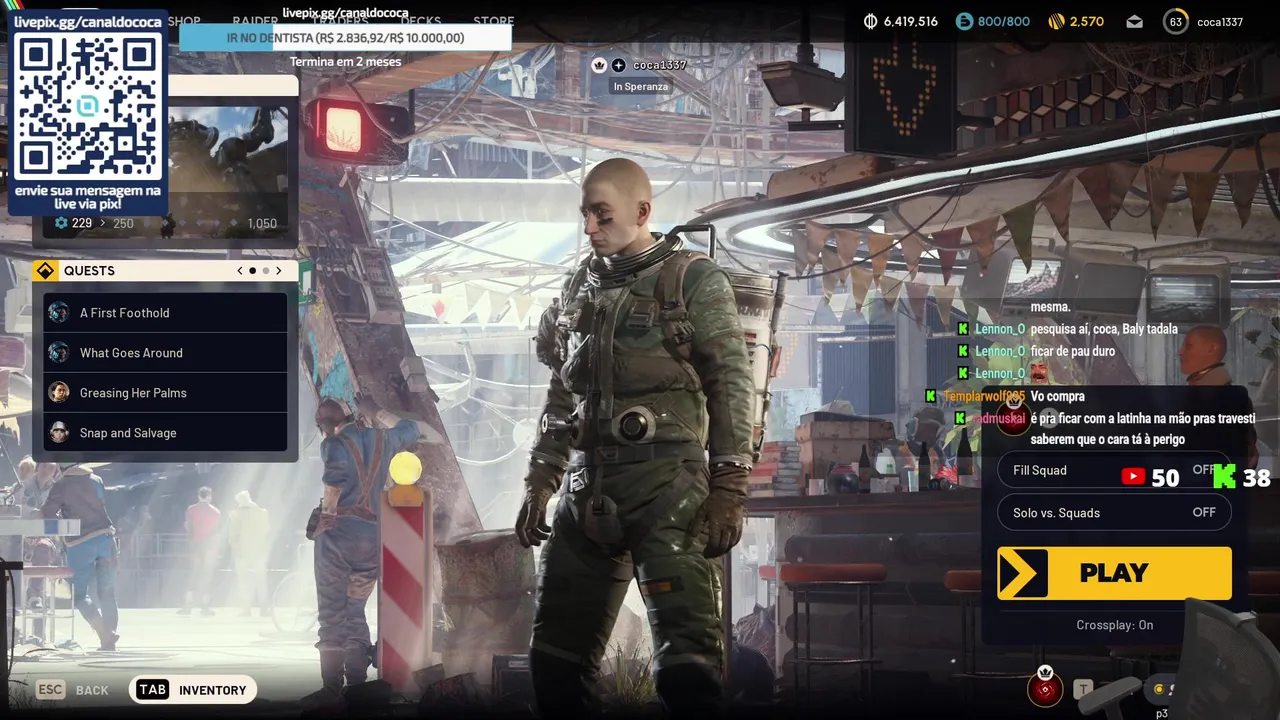1280x720 pixels.
Task: Click the gear progress icon next to 229
Action: tap(61, 223)
